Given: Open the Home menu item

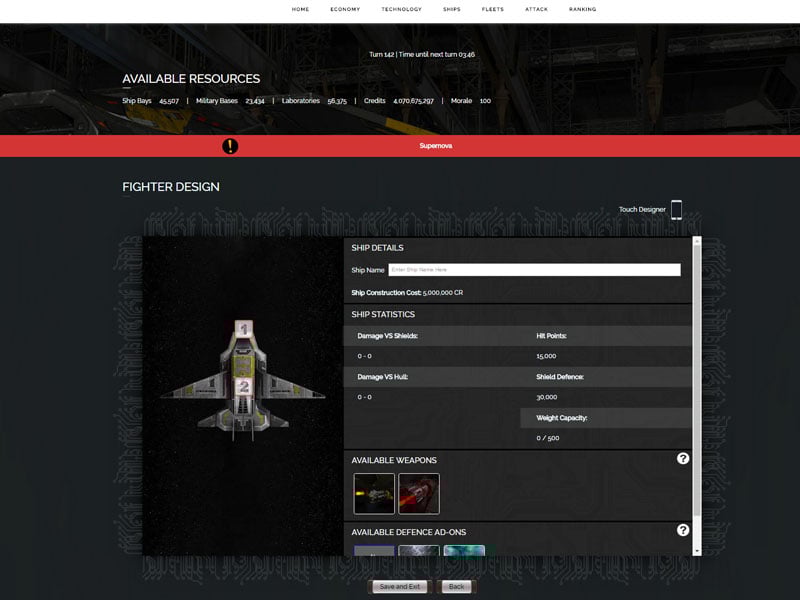Looking at the screenshot, I should 299,9.
